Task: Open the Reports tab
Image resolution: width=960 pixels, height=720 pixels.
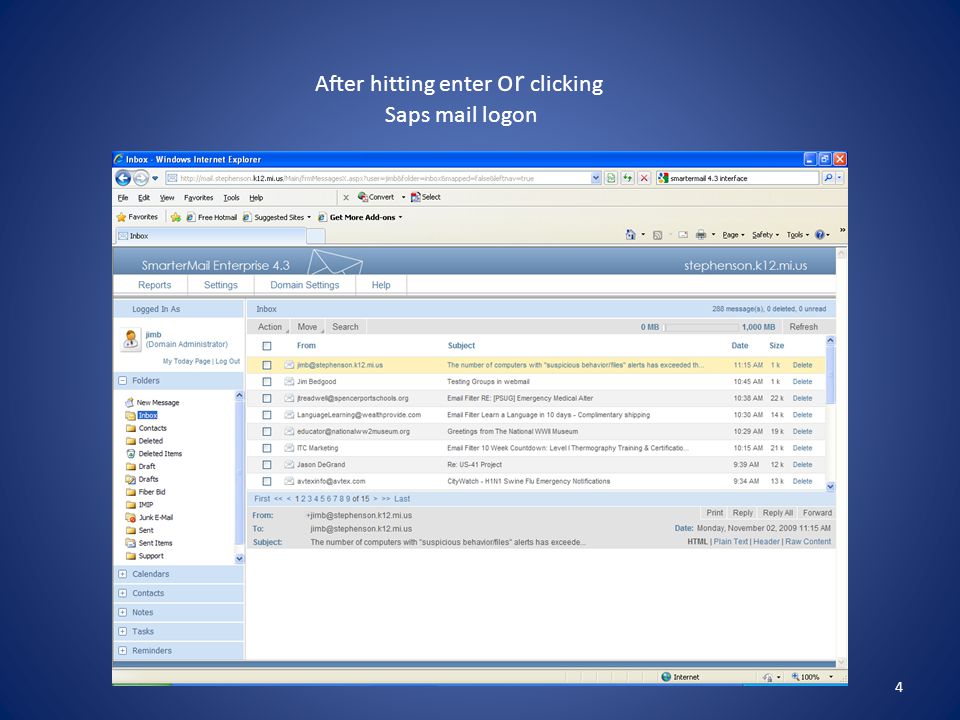Action: click(x=154, y=285)
